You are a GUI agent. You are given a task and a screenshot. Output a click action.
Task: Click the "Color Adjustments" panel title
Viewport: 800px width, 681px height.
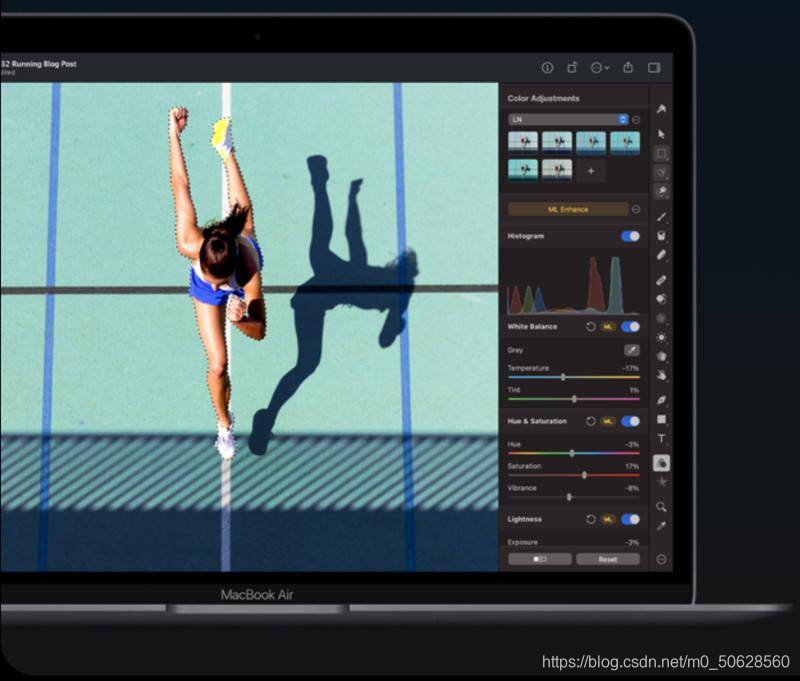click(543, 98)
